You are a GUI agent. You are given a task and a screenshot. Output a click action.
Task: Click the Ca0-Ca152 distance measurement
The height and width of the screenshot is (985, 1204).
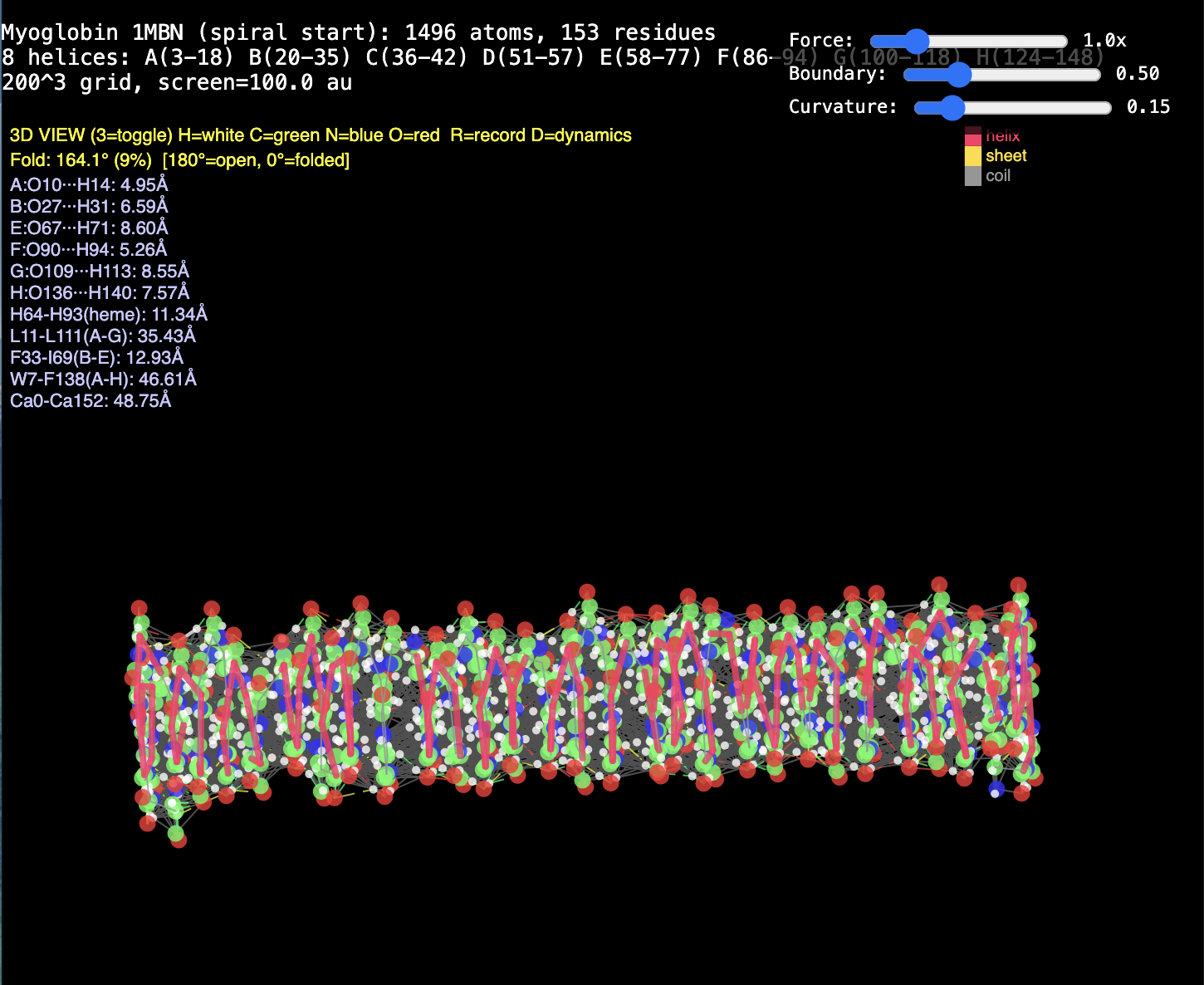click(x=91, y=401)
